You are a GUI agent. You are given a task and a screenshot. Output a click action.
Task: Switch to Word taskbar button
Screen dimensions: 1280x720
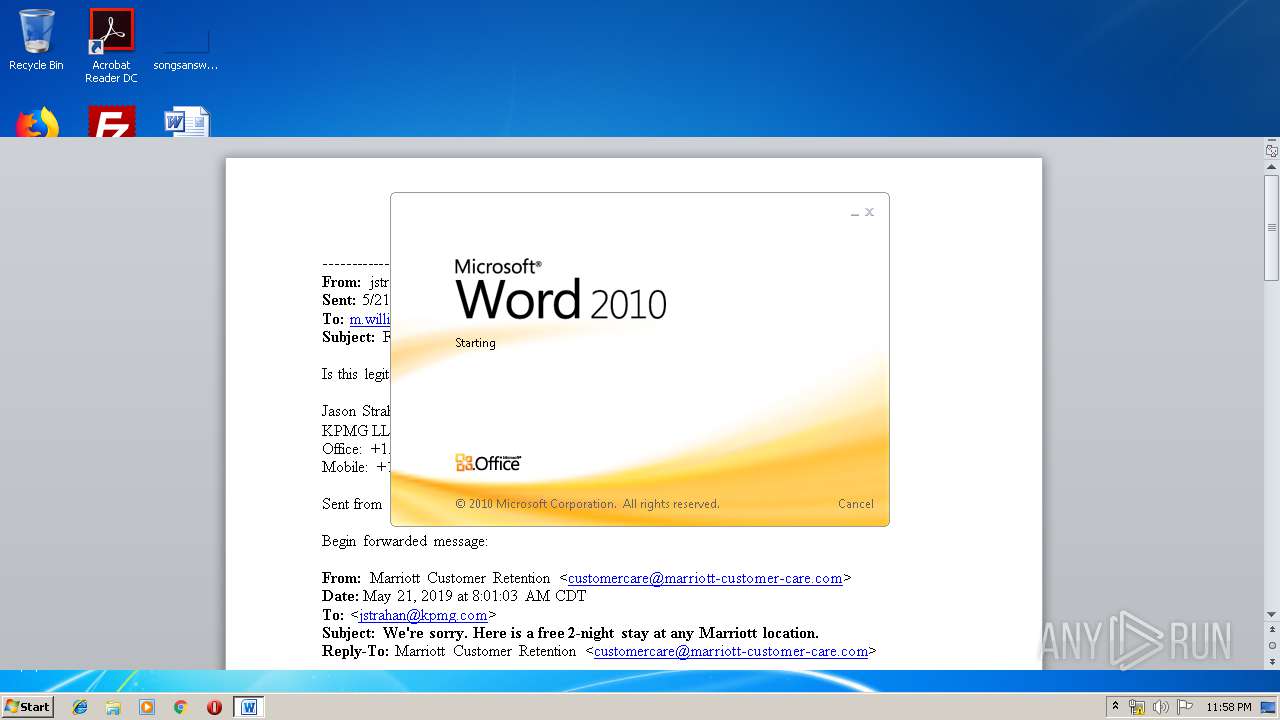(x=249, y=707)
